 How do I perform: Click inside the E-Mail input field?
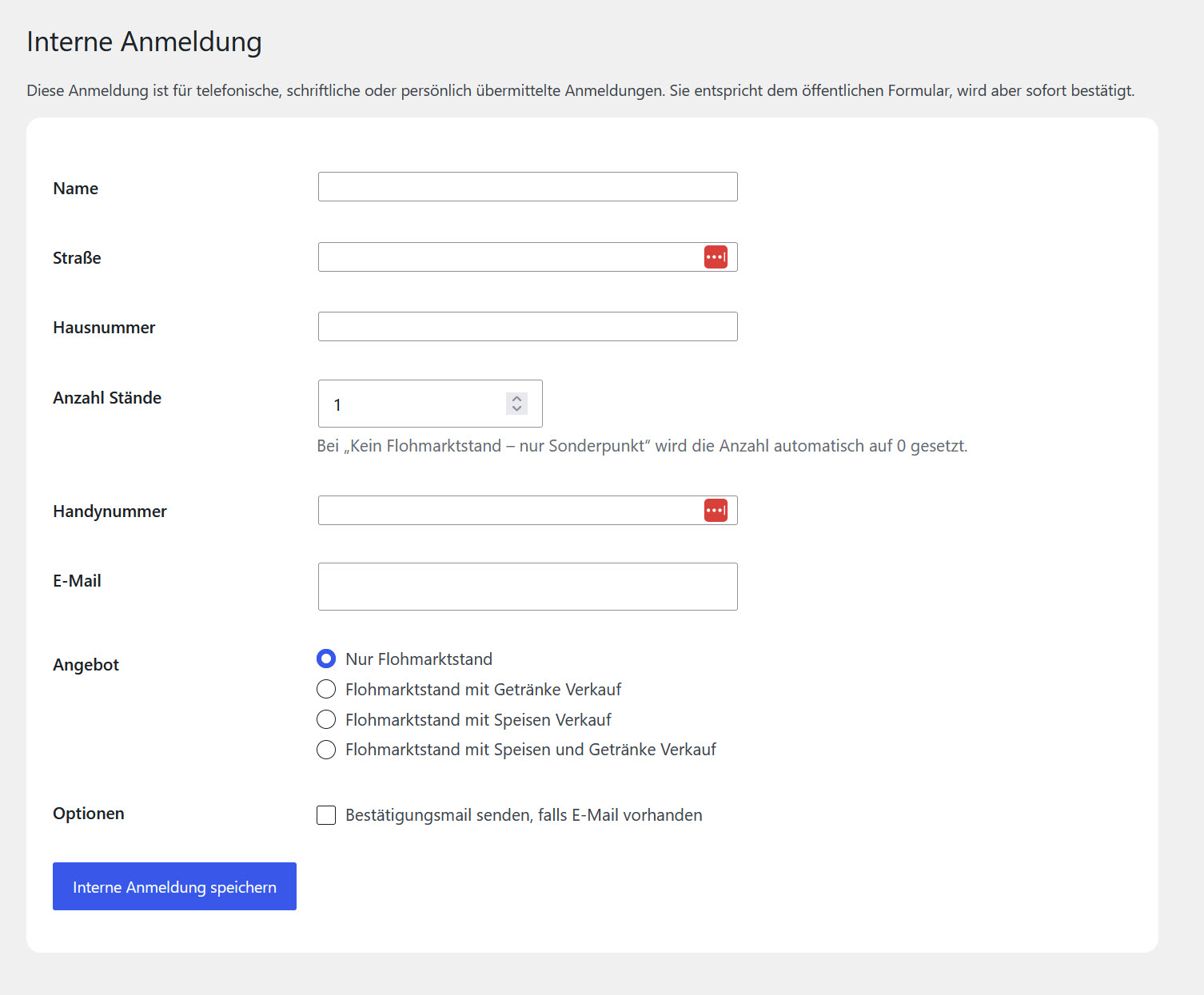(528, 587)
